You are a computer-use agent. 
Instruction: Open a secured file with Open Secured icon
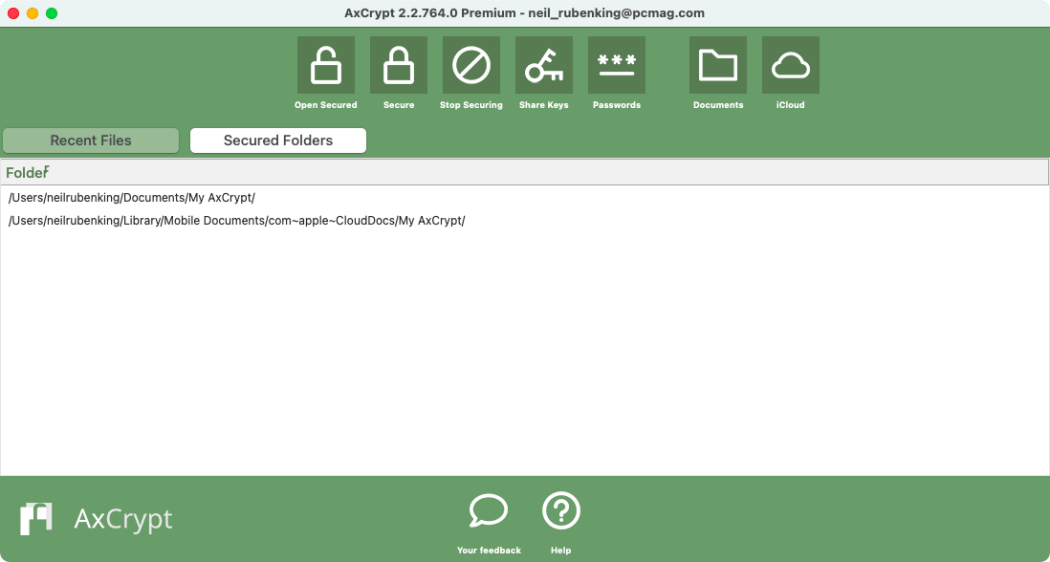pyautogui.click(x=326, y=65)
